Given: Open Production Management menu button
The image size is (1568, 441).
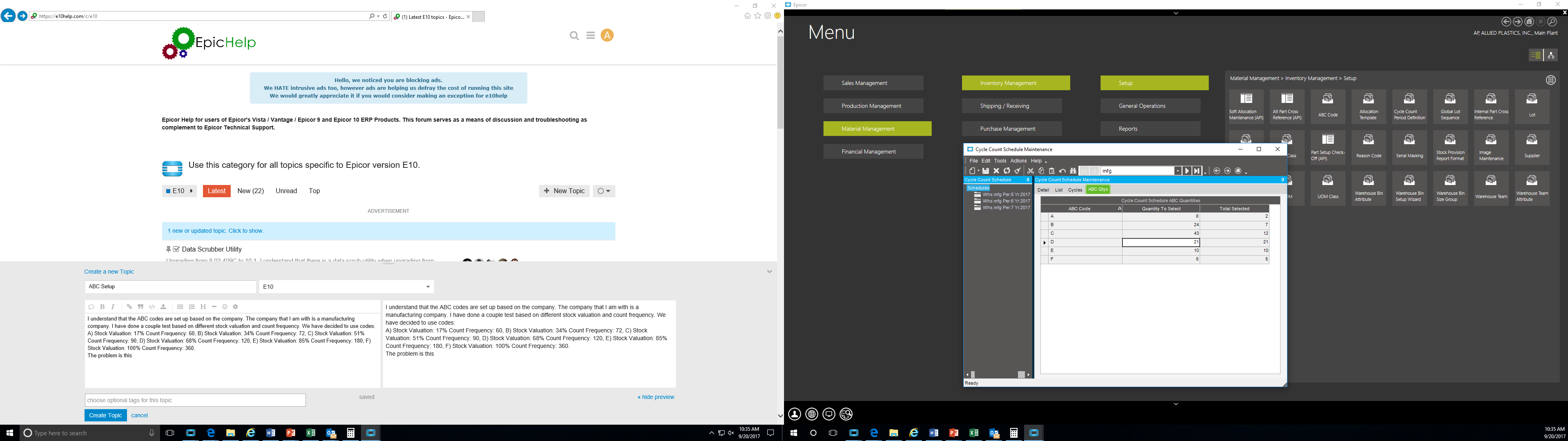Looking at the screenshot, I should [873, 106].
